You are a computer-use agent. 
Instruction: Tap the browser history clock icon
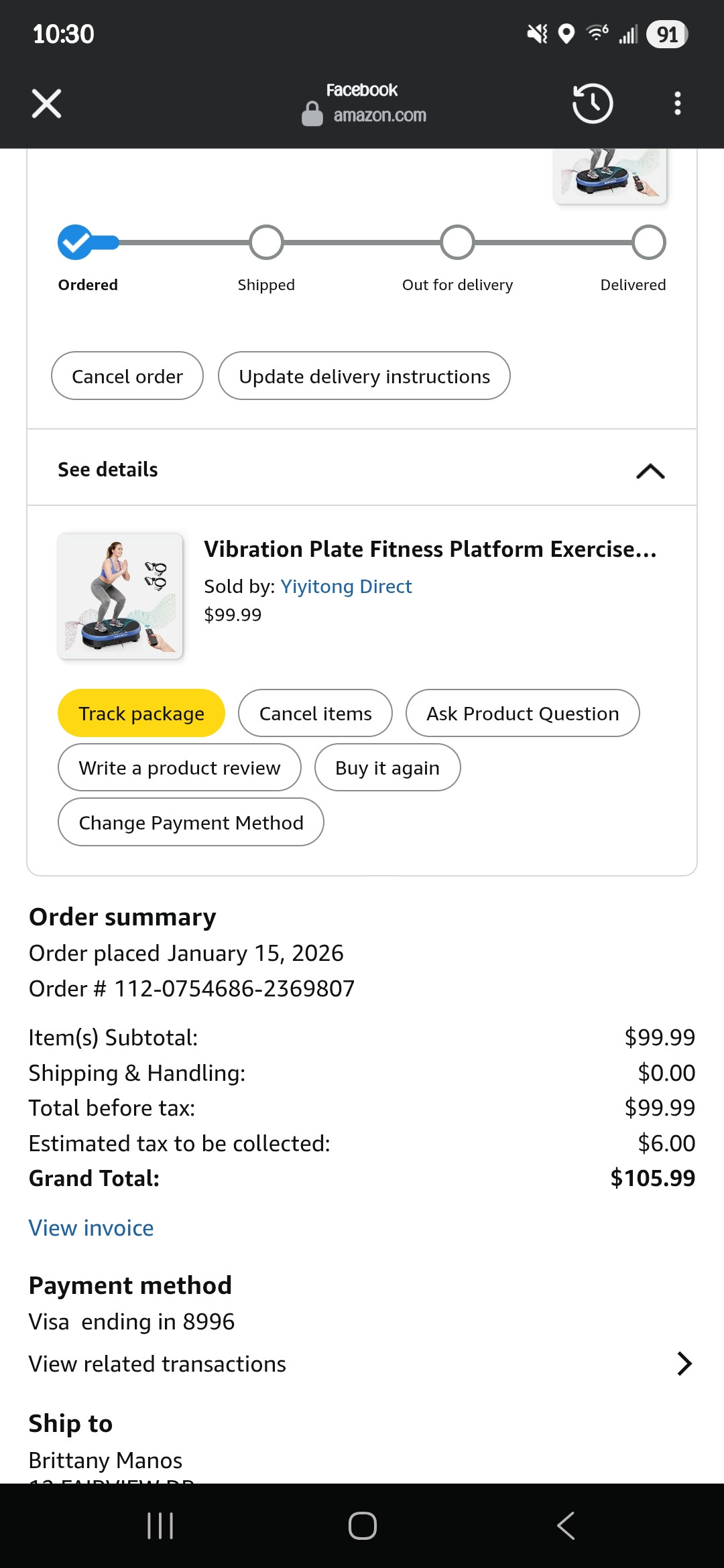592,104
